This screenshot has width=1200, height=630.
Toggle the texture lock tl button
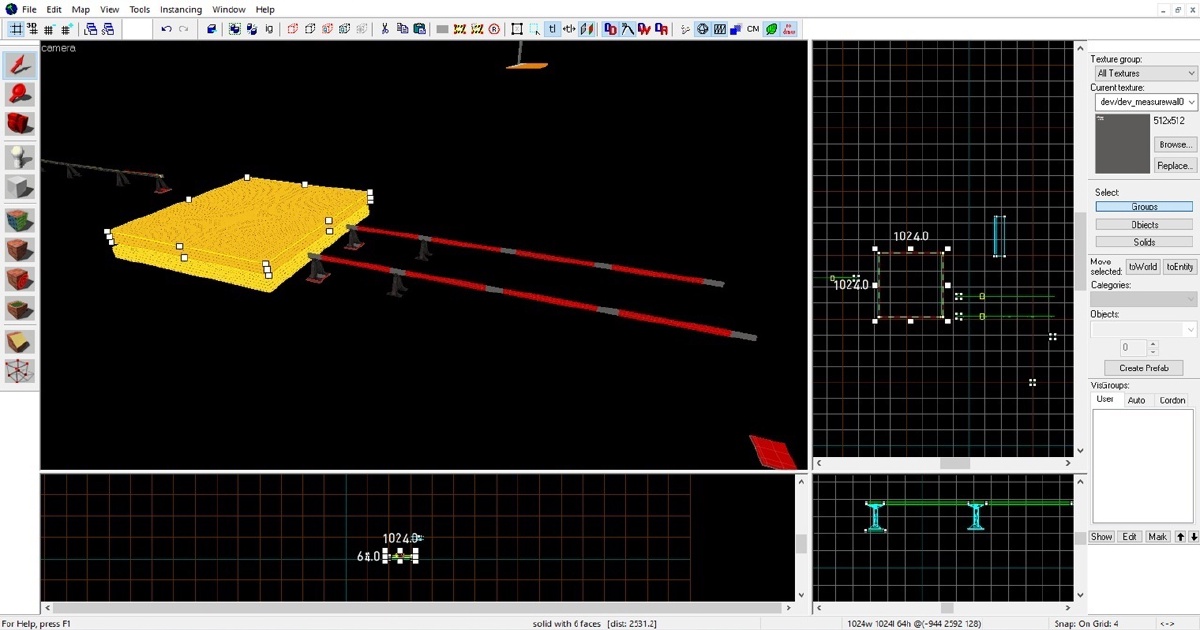552,29
